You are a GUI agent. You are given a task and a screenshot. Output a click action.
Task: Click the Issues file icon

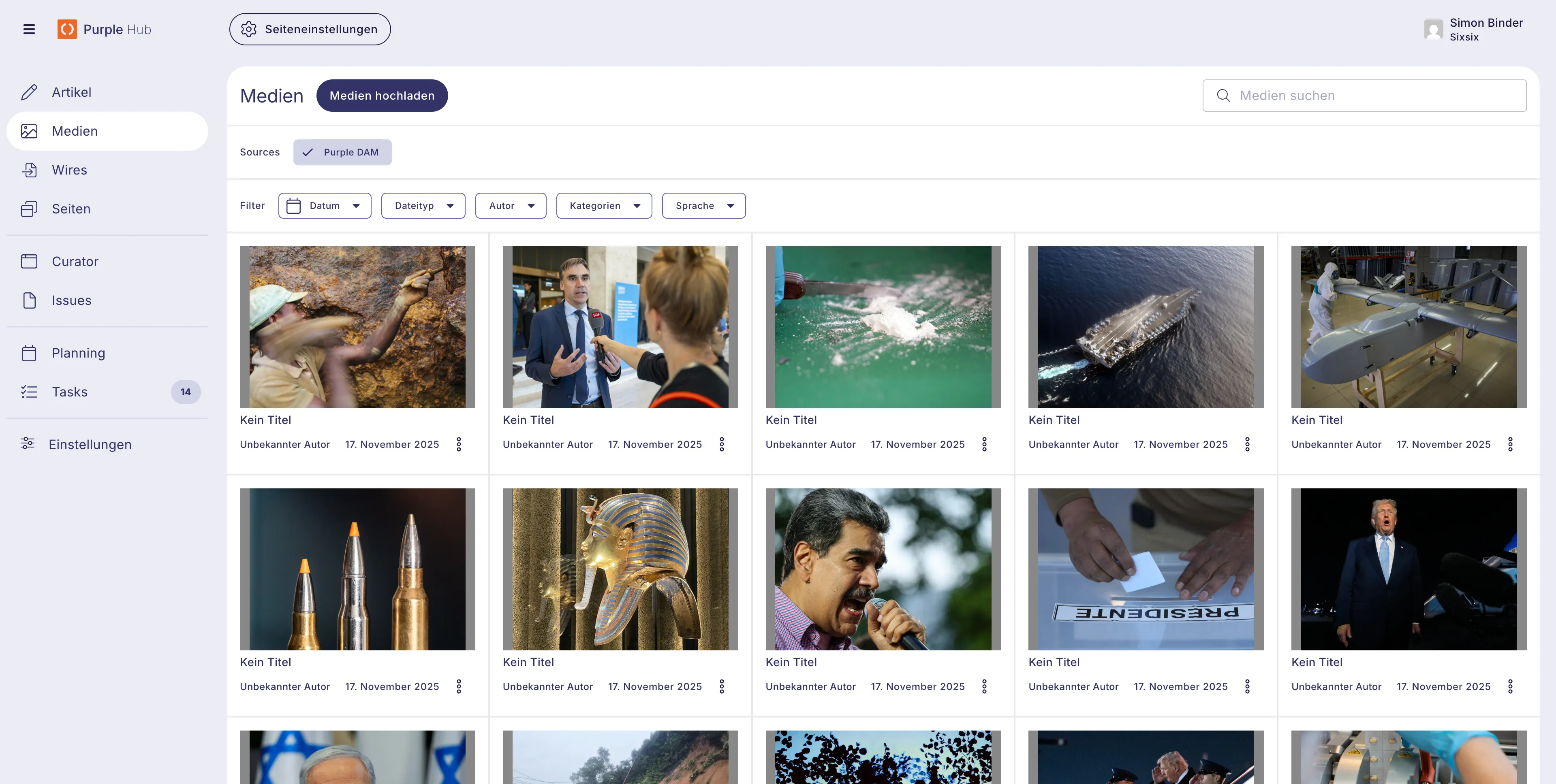pyautogui.click(x=29, y=300)
